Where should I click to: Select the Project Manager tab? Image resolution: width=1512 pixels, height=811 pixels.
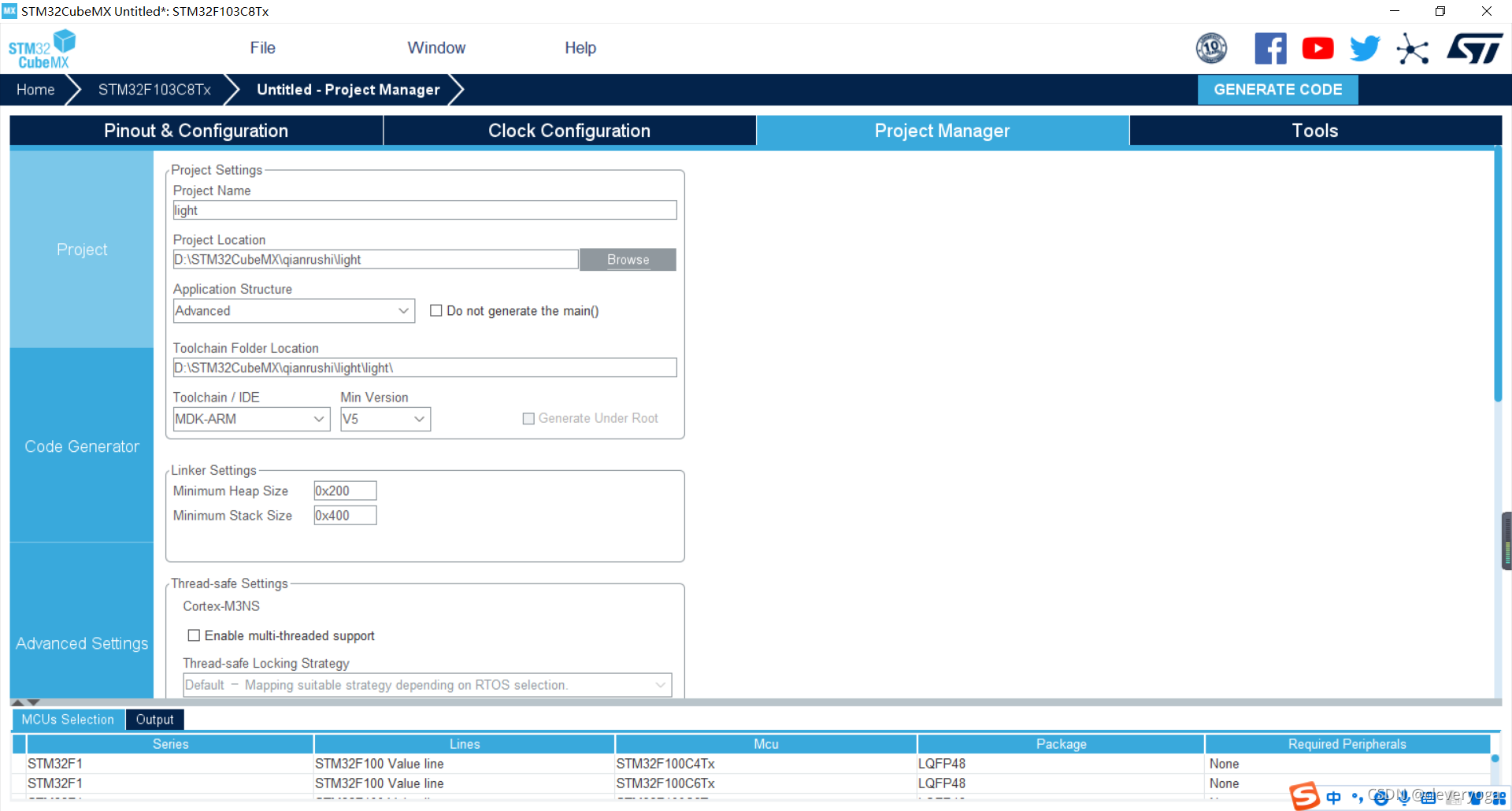pyautogui.click(x=942, y=131)
